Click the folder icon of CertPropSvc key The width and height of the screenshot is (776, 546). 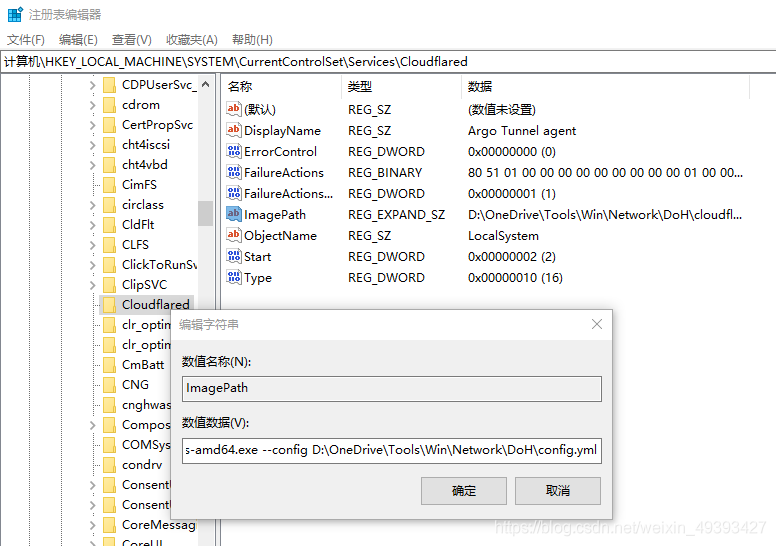click(x=110, y=125)
